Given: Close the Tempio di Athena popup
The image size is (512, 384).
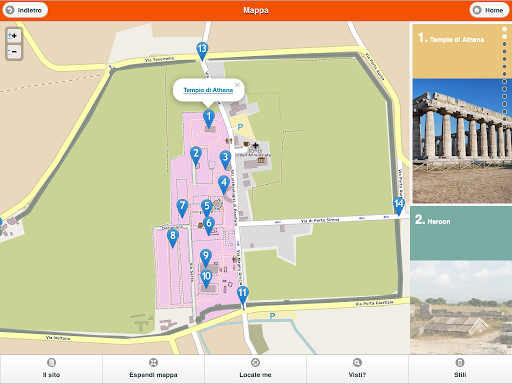Looking at the screenshot, I should pyautogui.click(x=237, y=85).
